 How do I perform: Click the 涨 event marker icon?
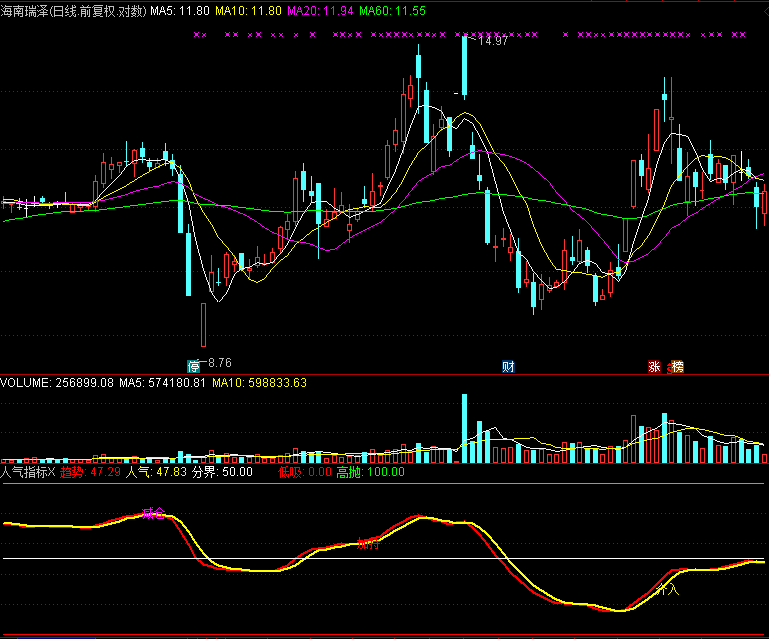(x=655, y=366)
